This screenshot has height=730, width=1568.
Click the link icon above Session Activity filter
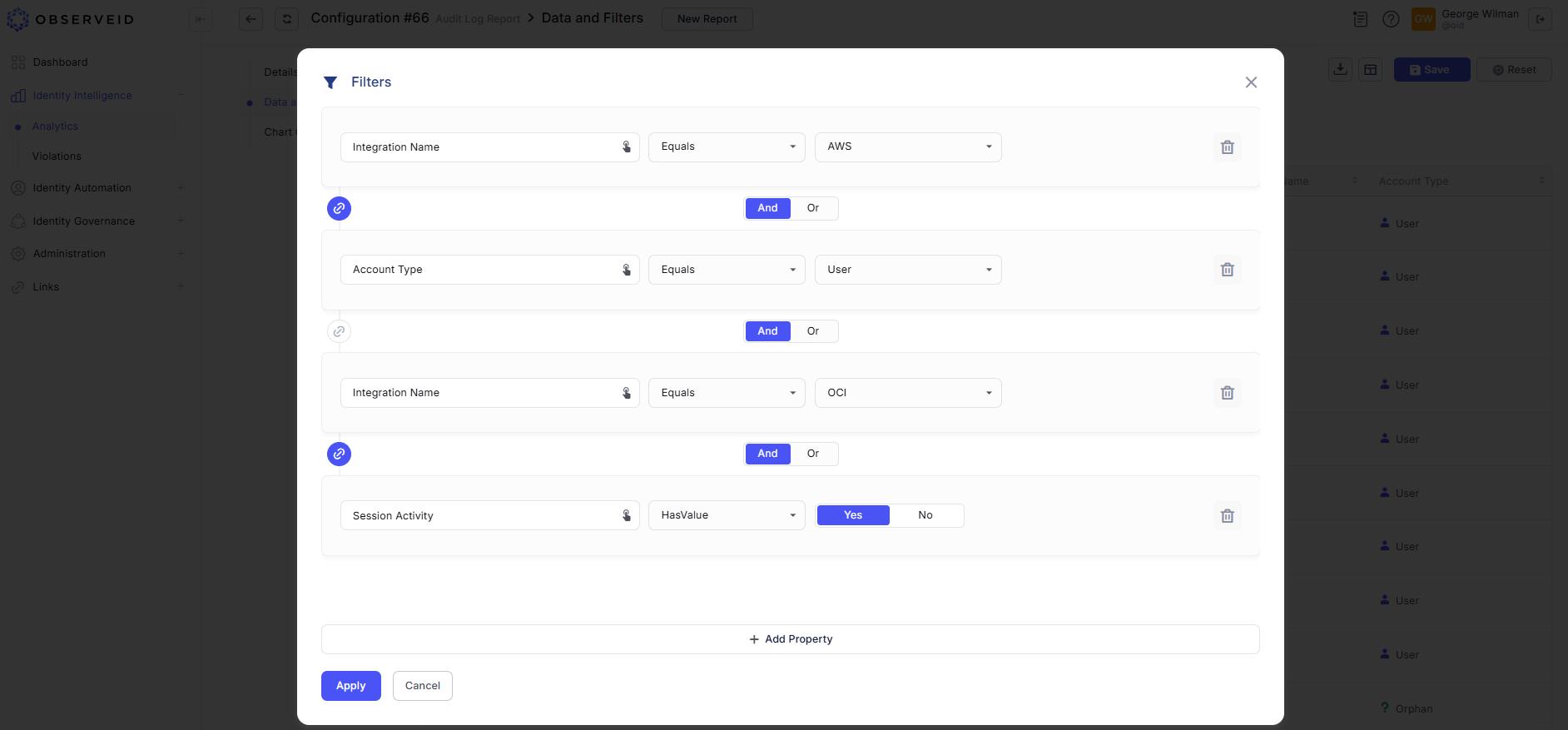coord(339,454)
